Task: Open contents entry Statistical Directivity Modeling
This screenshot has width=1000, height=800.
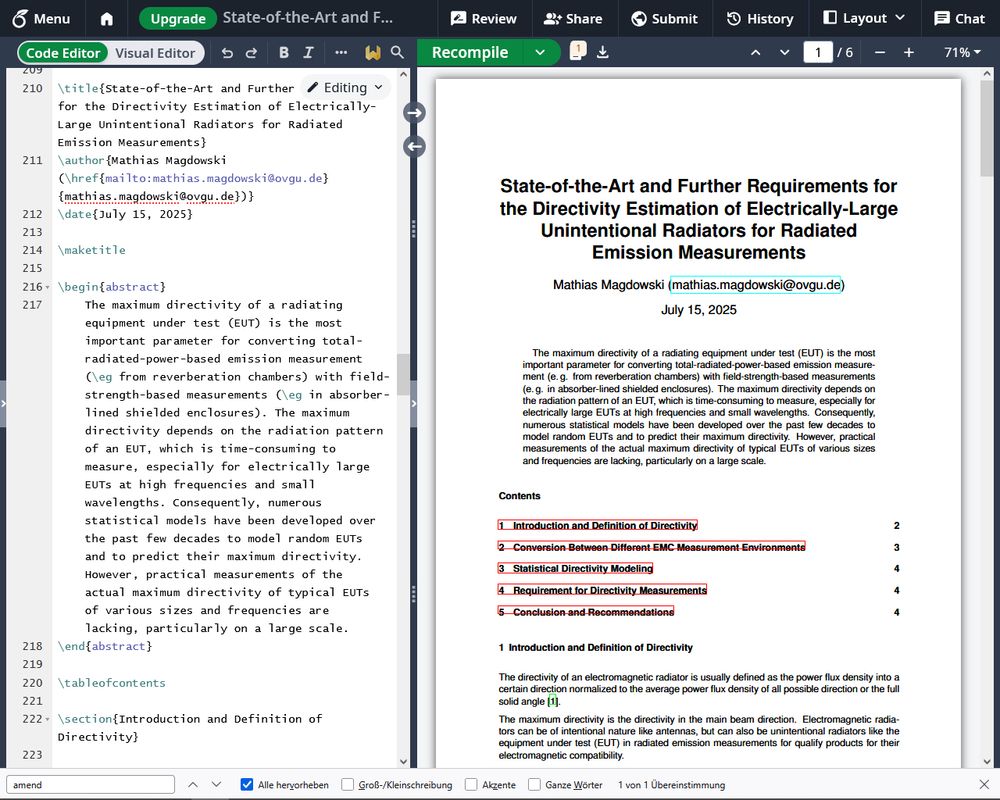Action: pos(576,568)
